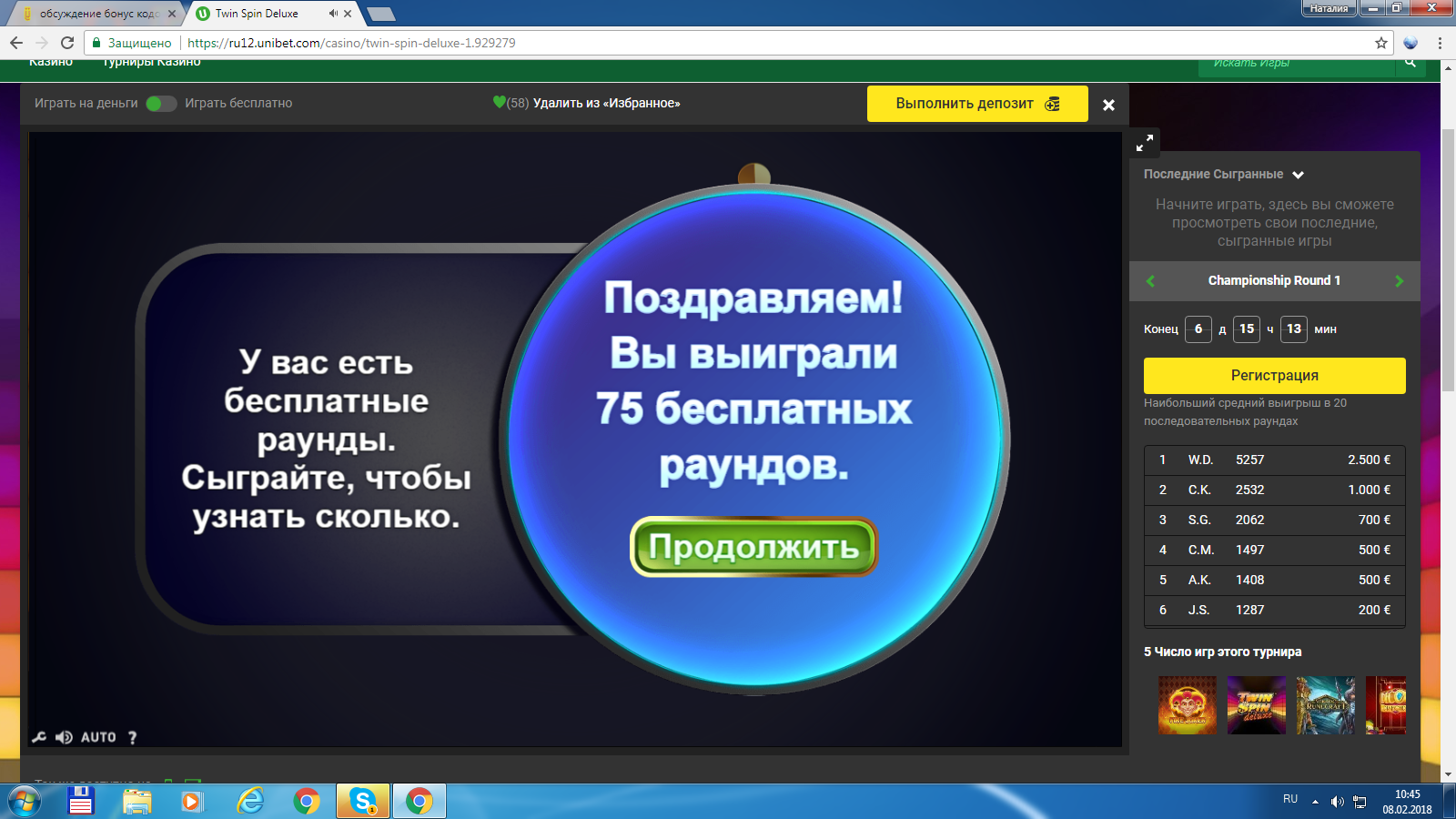
Task: Open game help question mark
Action: pos(133,737)
